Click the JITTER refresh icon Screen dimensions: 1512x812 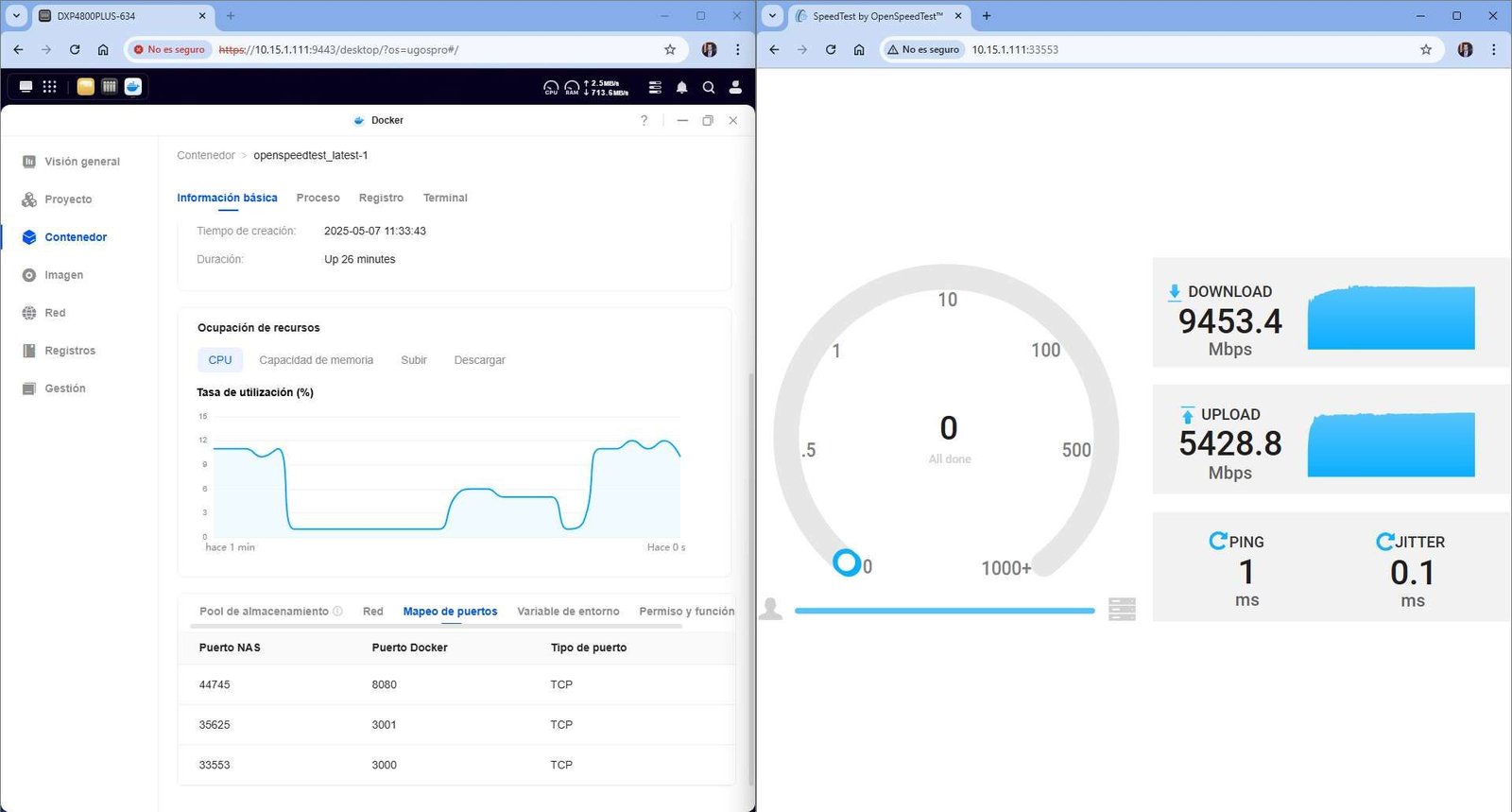1384,541
